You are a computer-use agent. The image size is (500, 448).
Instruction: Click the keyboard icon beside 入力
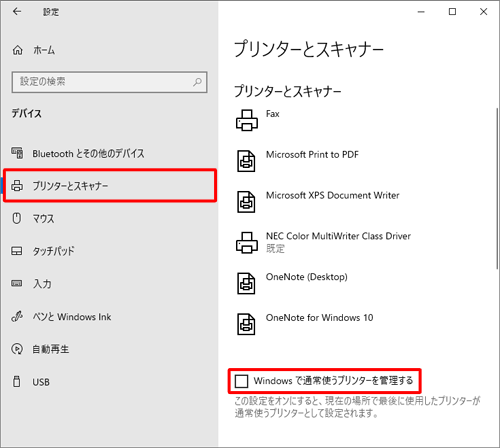point(17,283)
